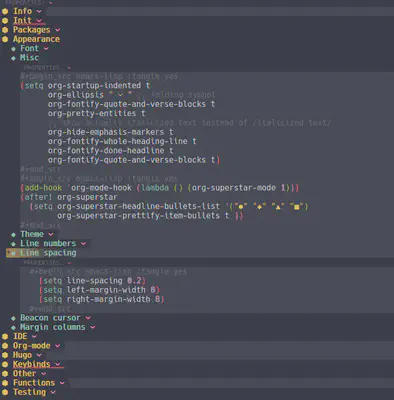The width and height of the screenshot is (394, 400).
Task: Click the hexagon bullet beside Info heading
Action: 5,11
